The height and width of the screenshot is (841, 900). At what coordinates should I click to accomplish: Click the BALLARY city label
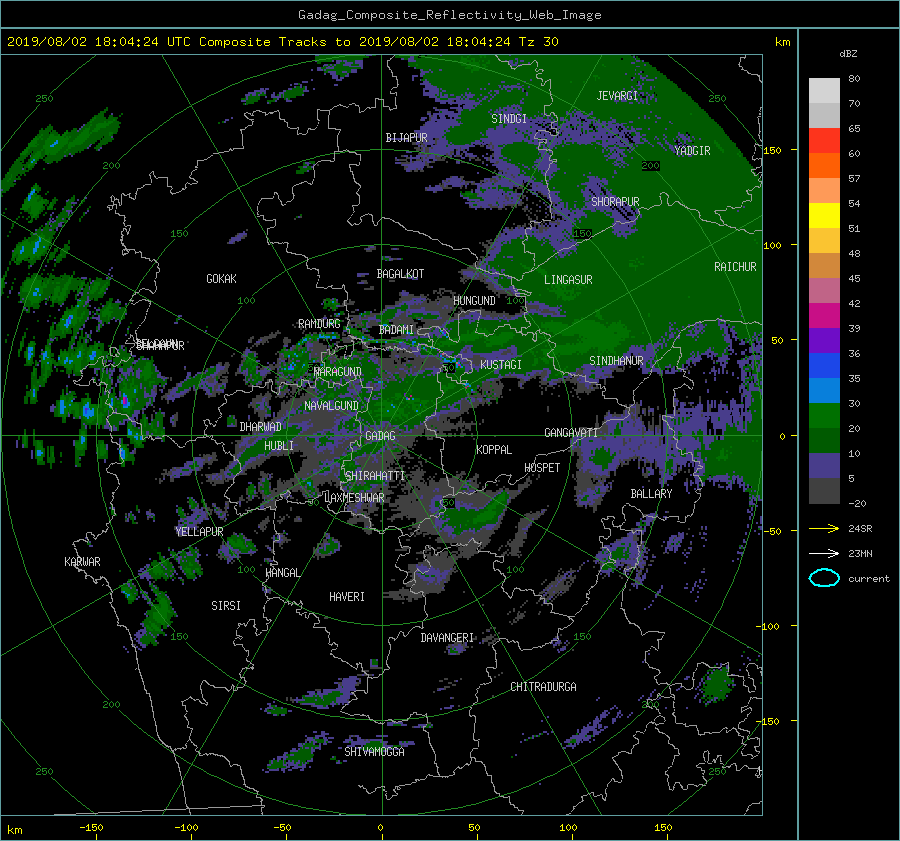coord(651,494)
